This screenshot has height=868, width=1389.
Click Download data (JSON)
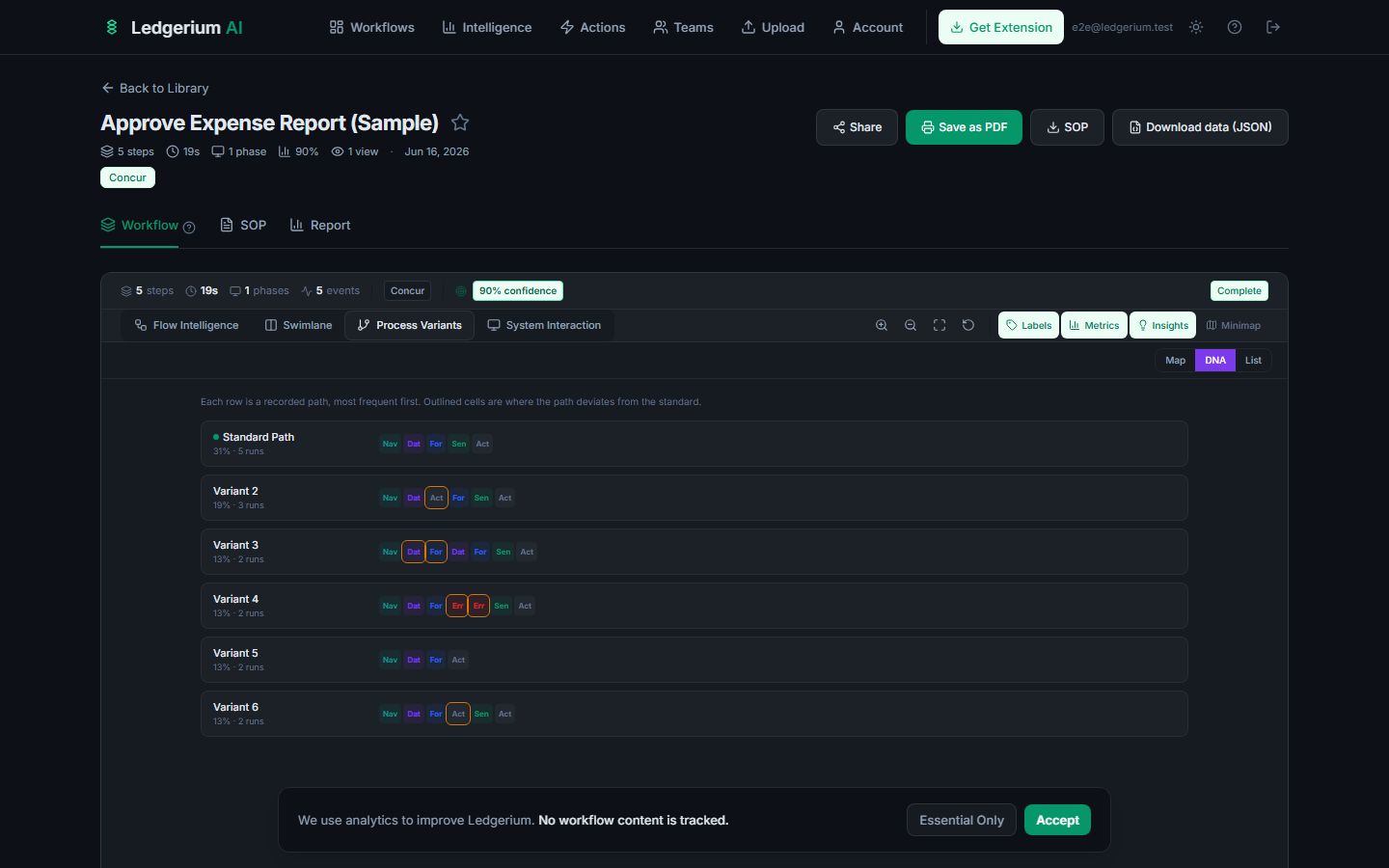coord(1200,127)
